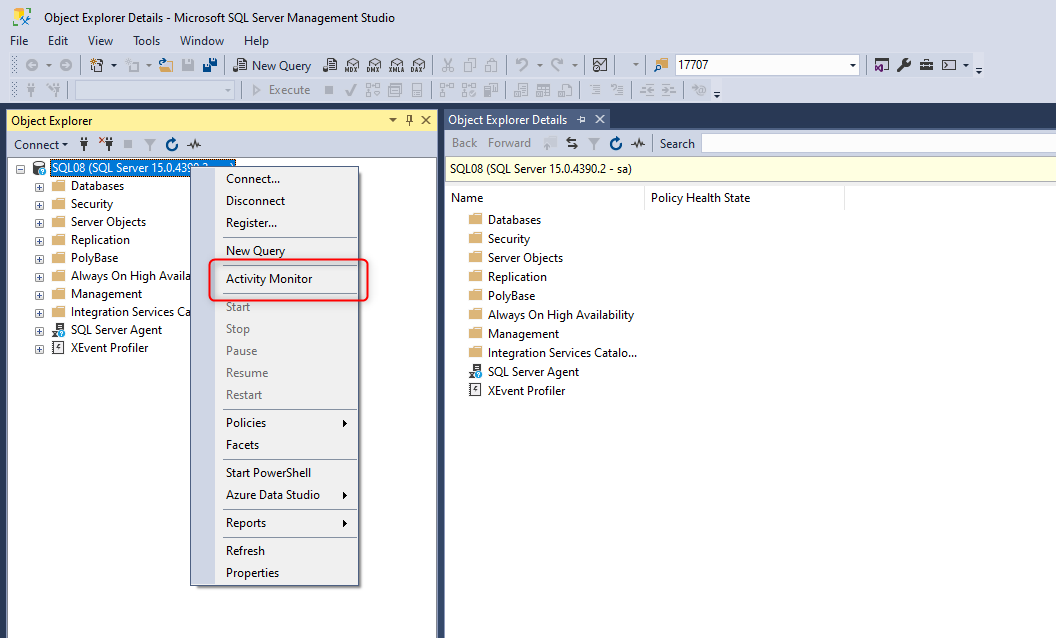1056x638 pixels.
Task: Open the New Project dropdown arrow
Action: [x=114, y=65]
